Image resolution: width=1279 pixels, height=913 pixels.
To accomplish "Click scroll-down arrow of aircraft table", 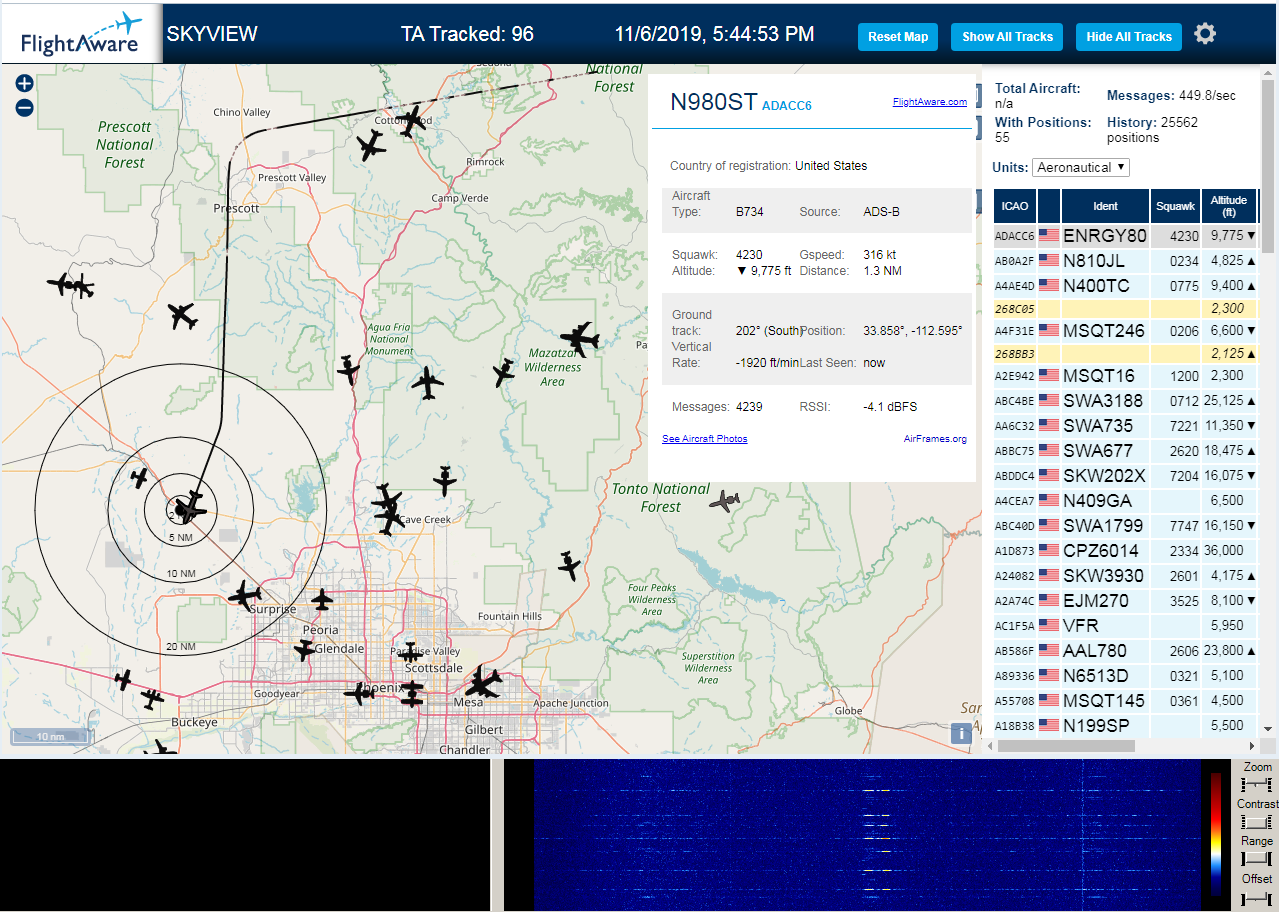I will coord(1268,729).
